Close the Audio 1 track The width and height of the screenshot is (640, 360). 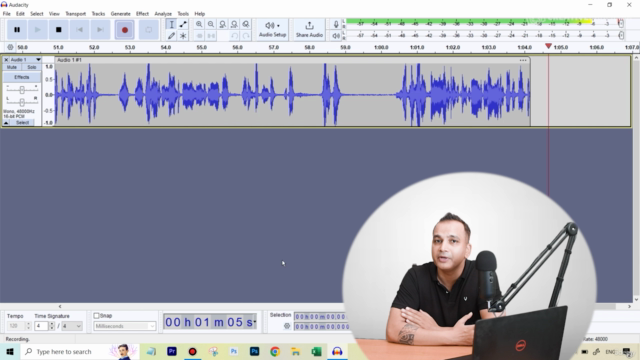pos(6,60)
